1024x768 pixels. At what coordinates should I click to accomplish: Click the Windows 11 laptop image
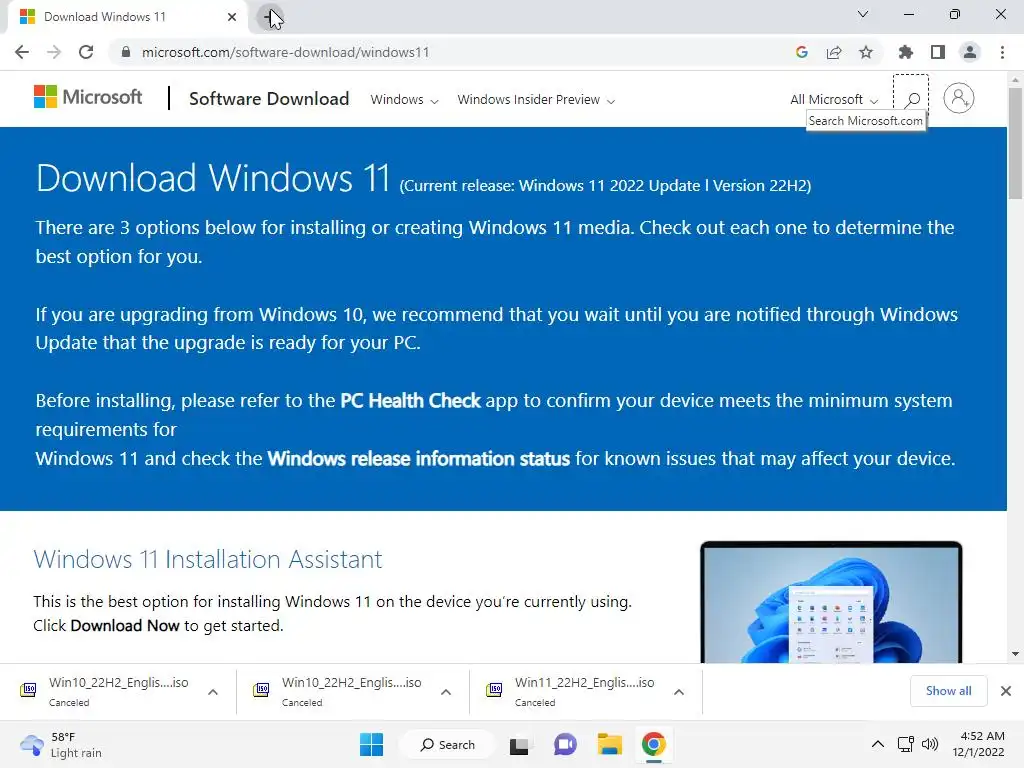(831, 601)
